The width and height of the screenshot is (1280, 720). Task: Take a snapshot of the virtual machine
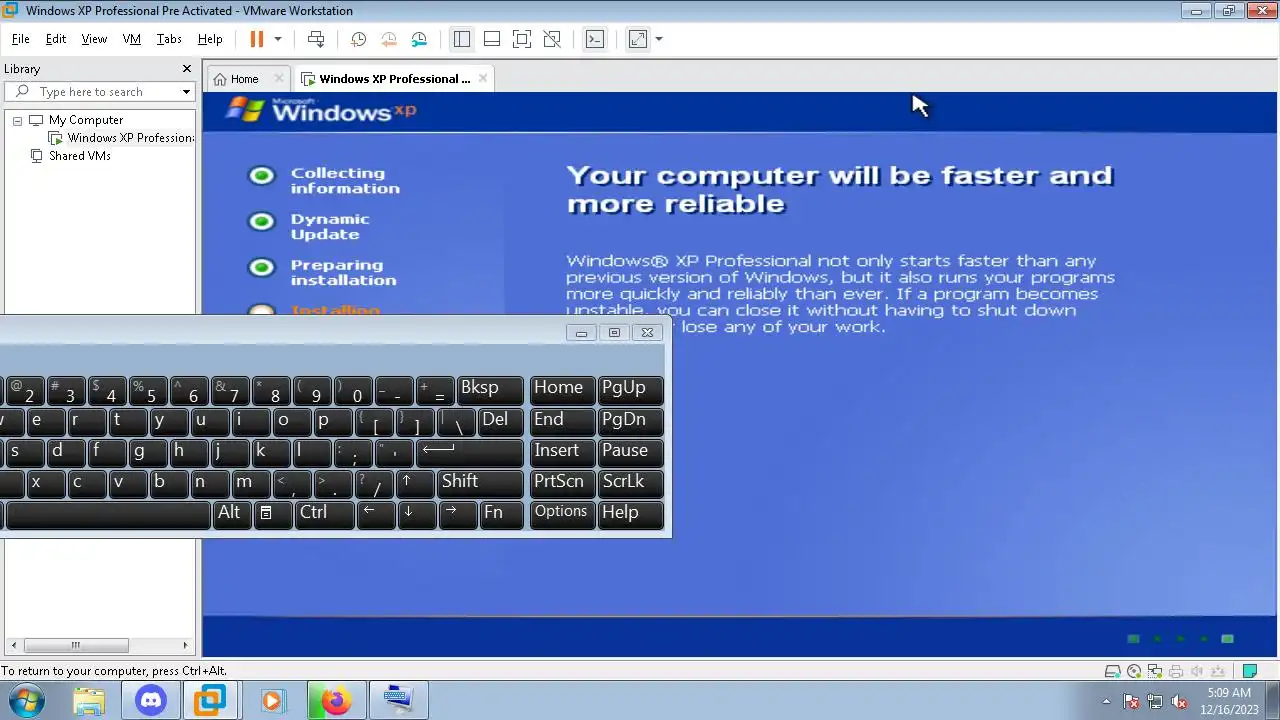(x=358, y=39)
